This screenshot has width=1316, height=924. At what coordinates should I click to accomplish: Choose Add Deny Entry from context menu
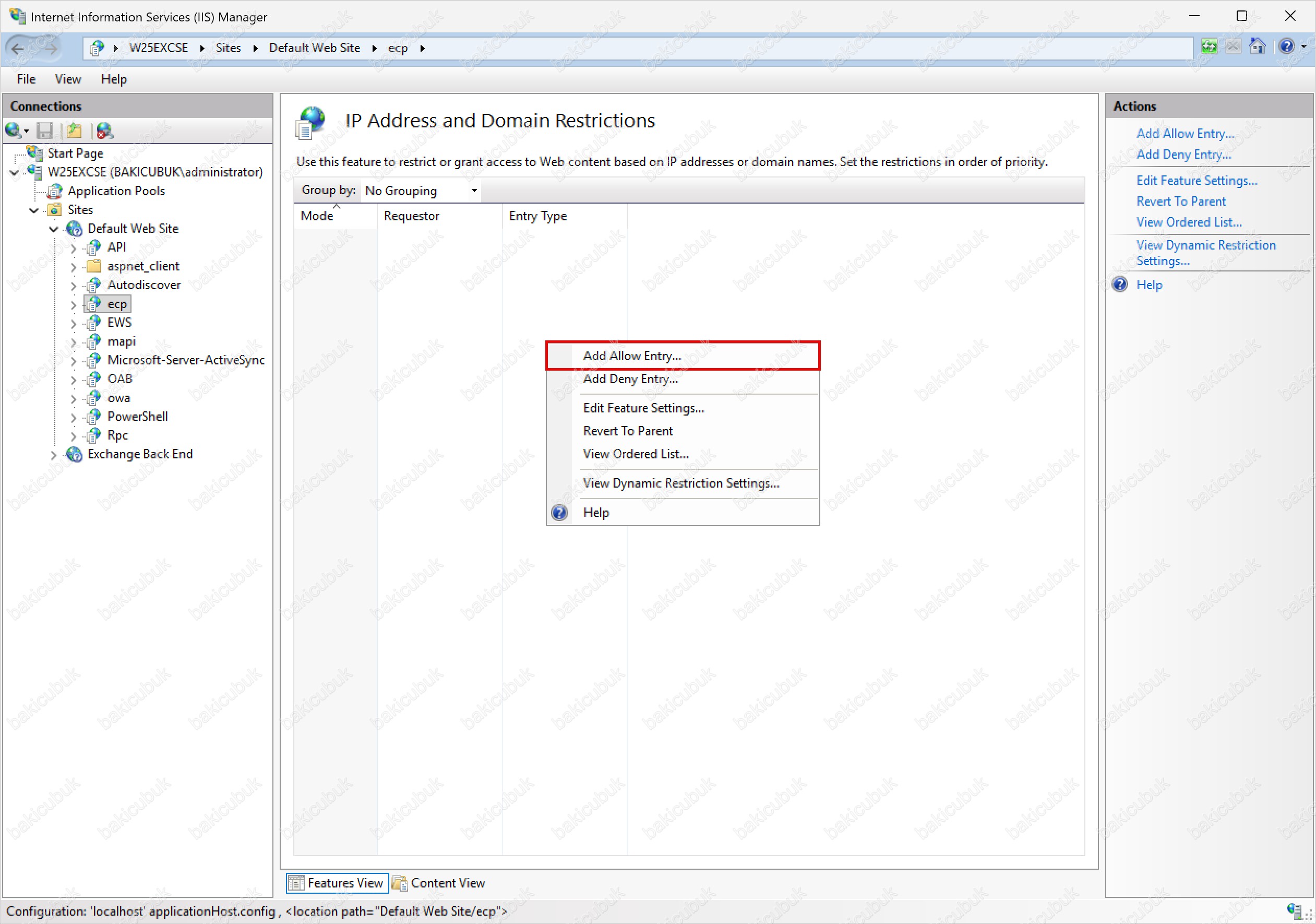(683, 378)
